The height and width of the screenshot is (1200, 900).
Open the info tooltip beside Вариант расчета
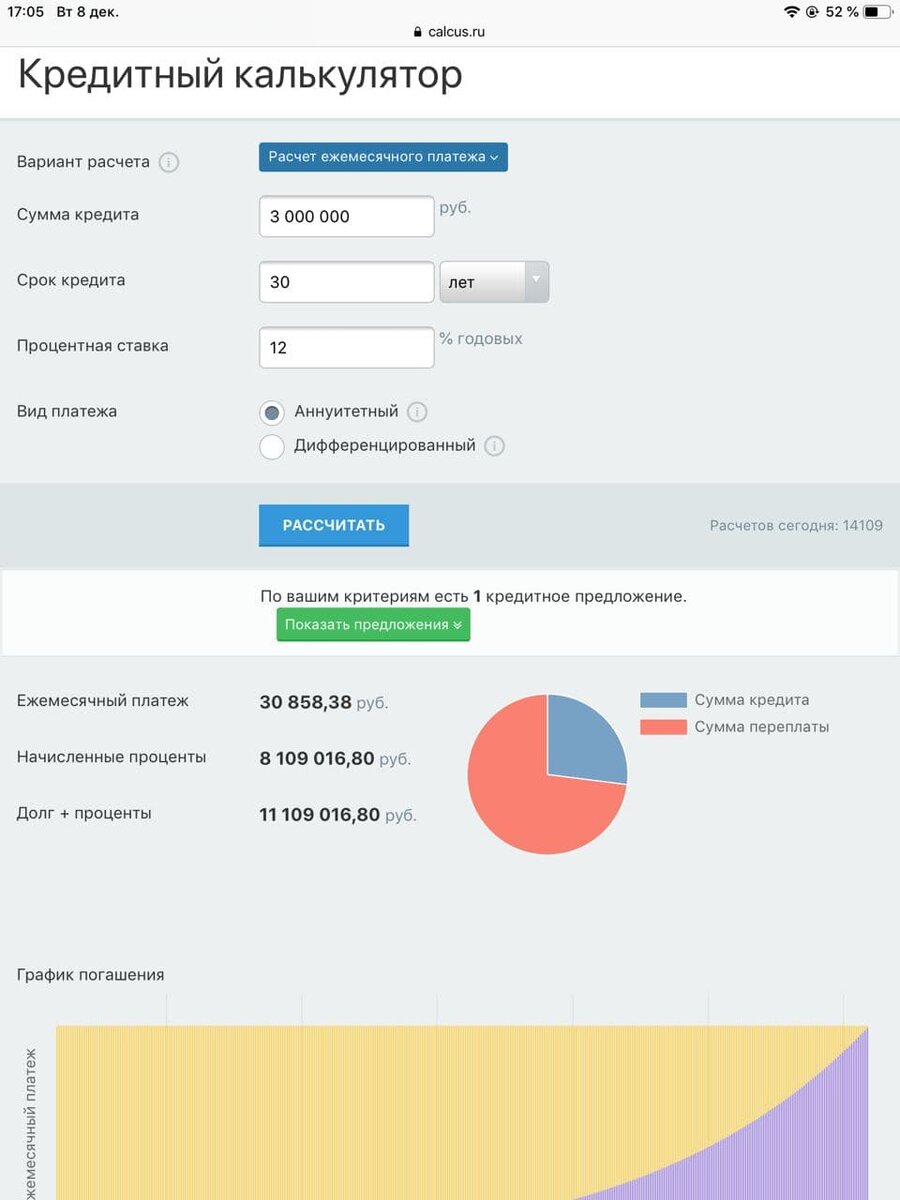[170, 163]
